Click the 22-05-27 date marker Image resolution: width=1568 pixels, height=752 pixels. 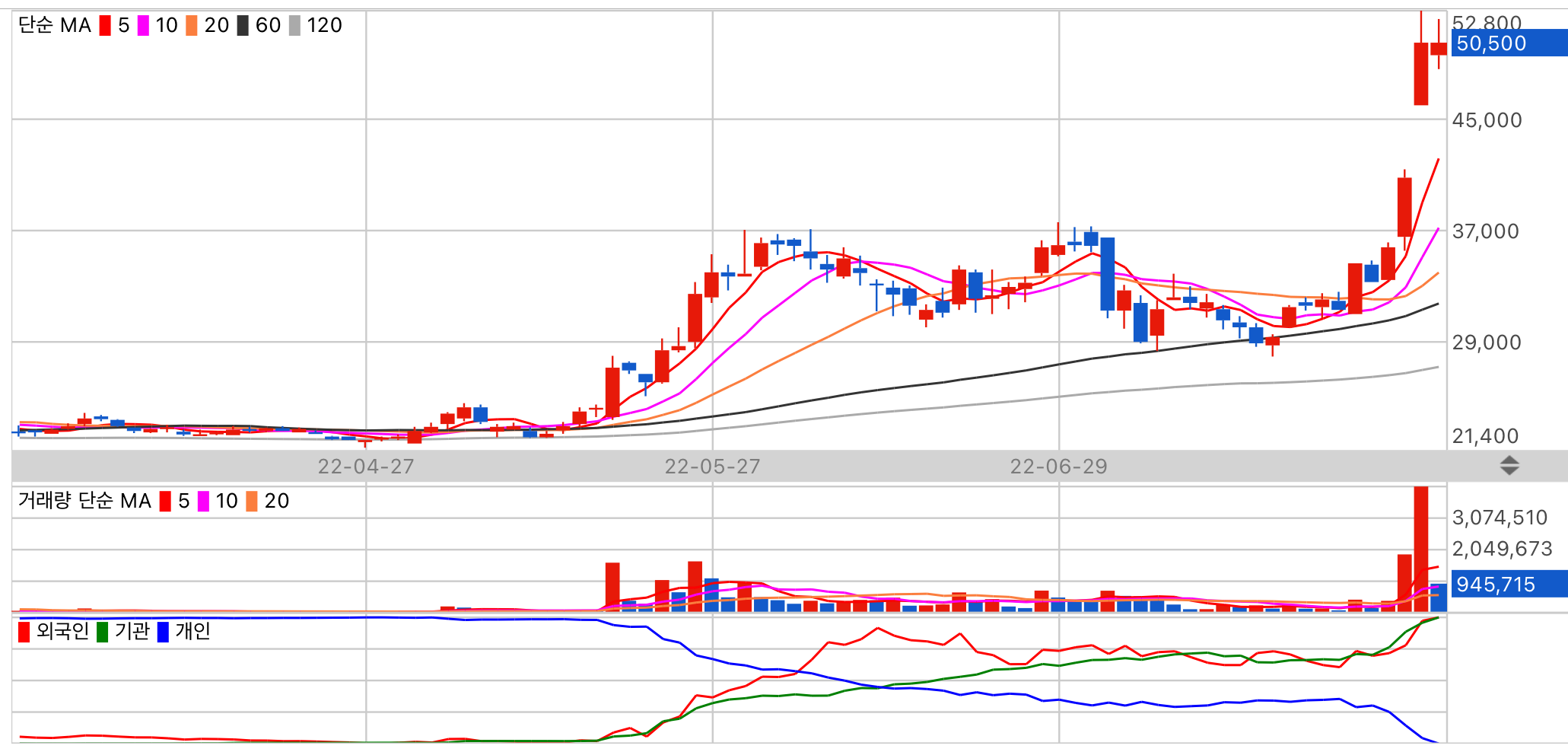[713, 467]
